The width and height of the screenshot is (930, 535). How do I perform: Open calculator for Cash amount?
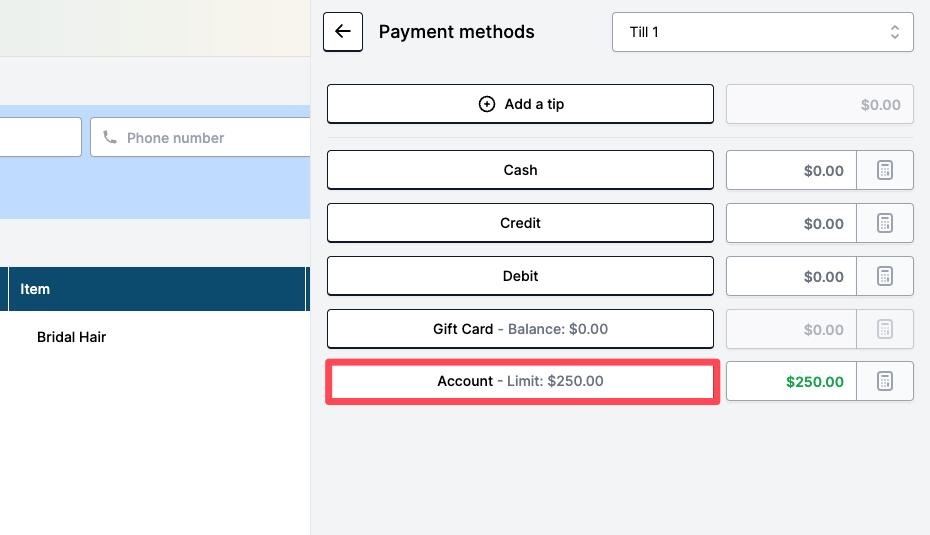coord(885,170)
